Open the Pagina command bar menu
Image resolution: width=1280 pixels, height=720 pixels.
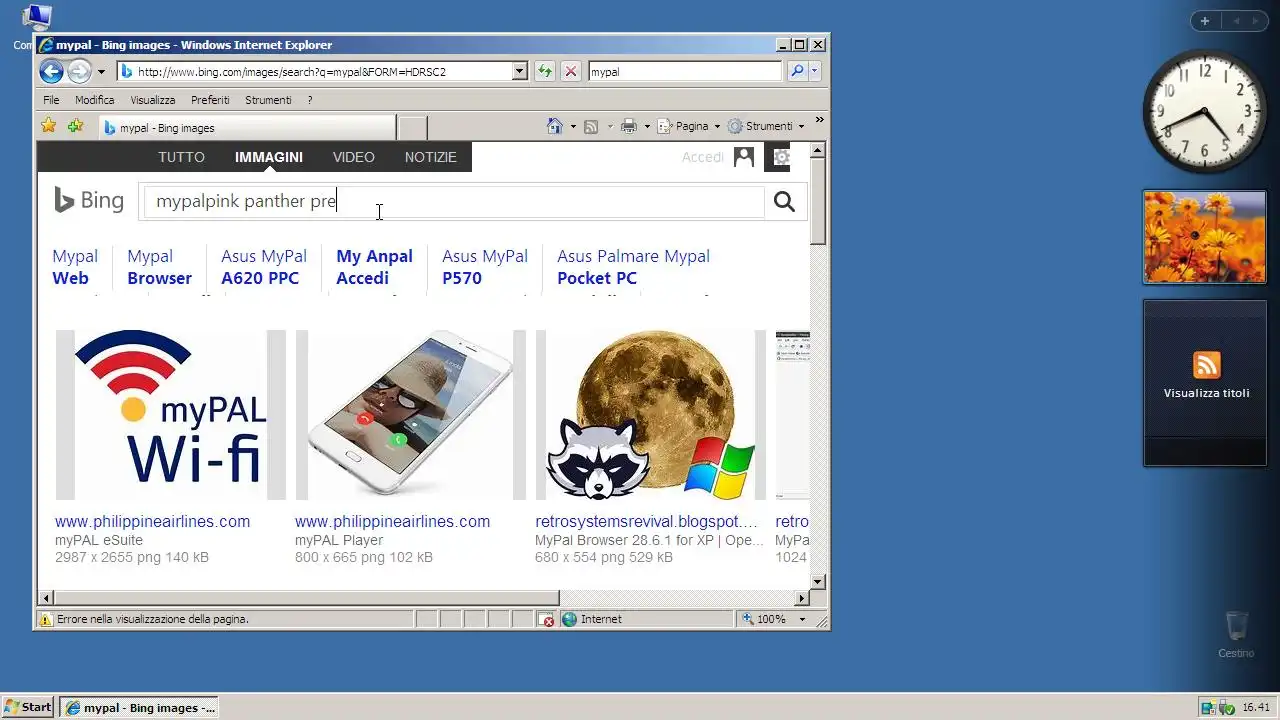point(689,126)
